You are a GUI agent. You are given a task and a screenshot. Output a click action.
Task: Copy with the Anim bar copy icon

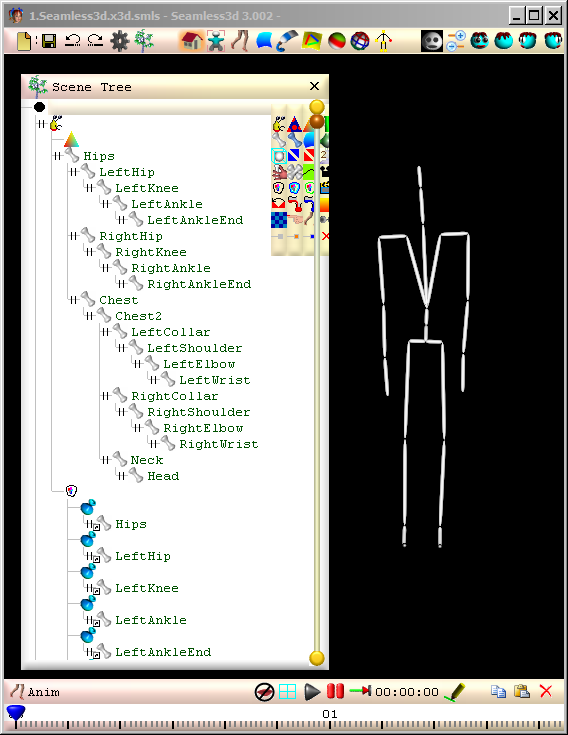(498, 691)
